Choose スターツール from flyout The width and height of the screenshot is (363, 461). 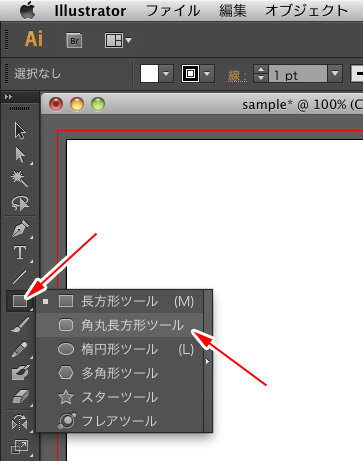(x=119, y=397)
